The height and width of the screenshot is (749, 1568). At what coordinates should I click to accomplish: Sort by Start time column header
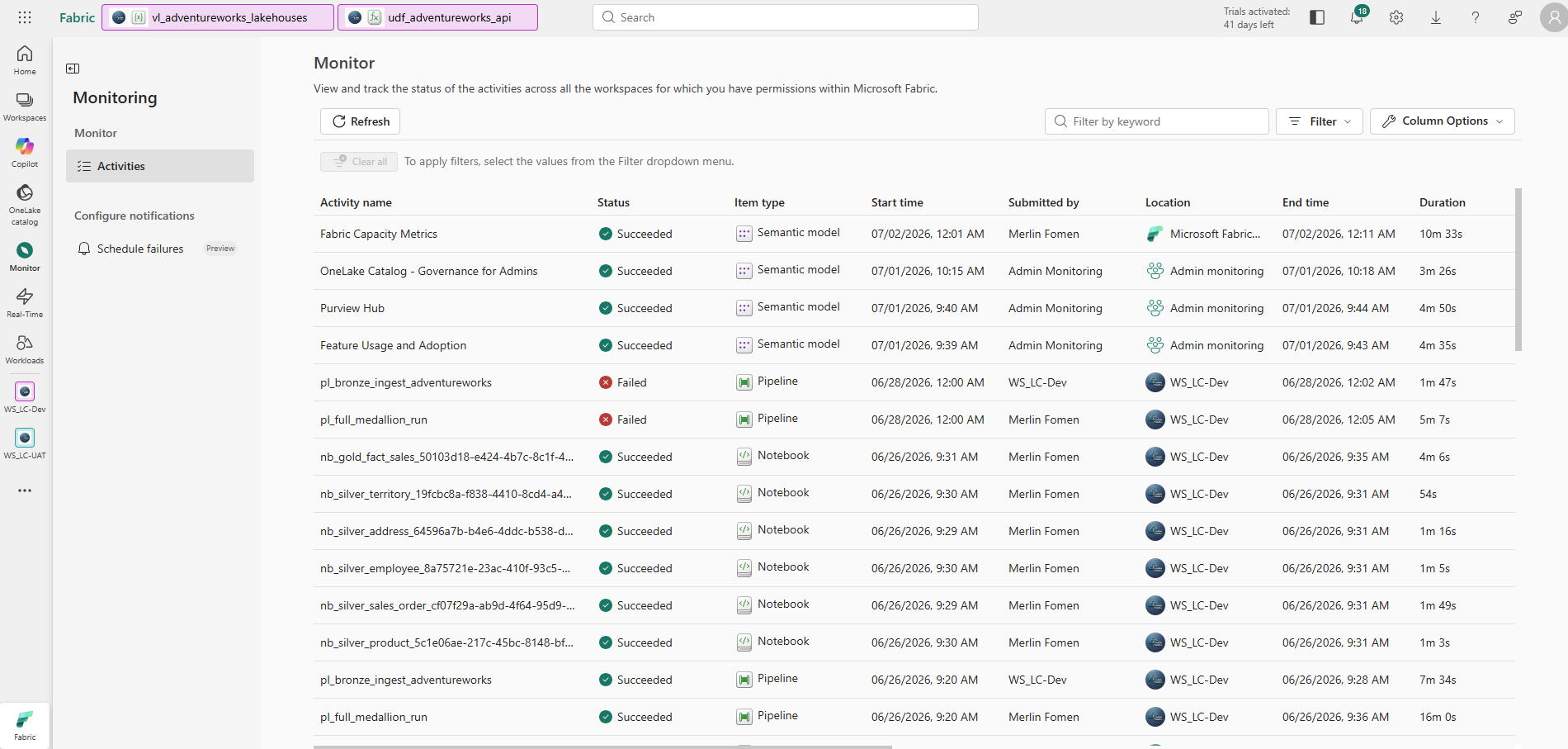pyautogui.click(x=897, y=202)
